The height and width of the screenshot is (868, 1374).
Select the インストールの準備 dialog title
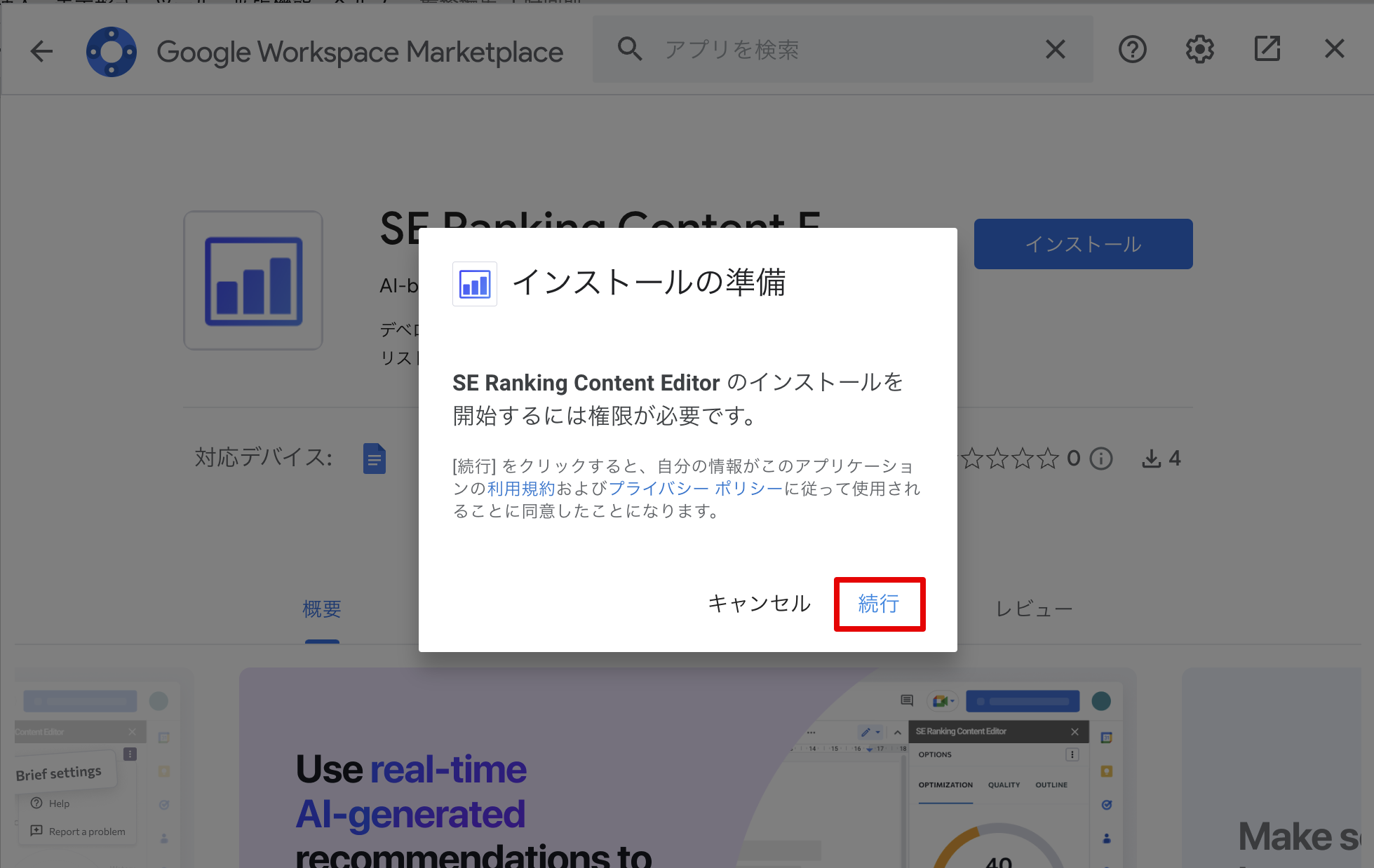point(649,283)
